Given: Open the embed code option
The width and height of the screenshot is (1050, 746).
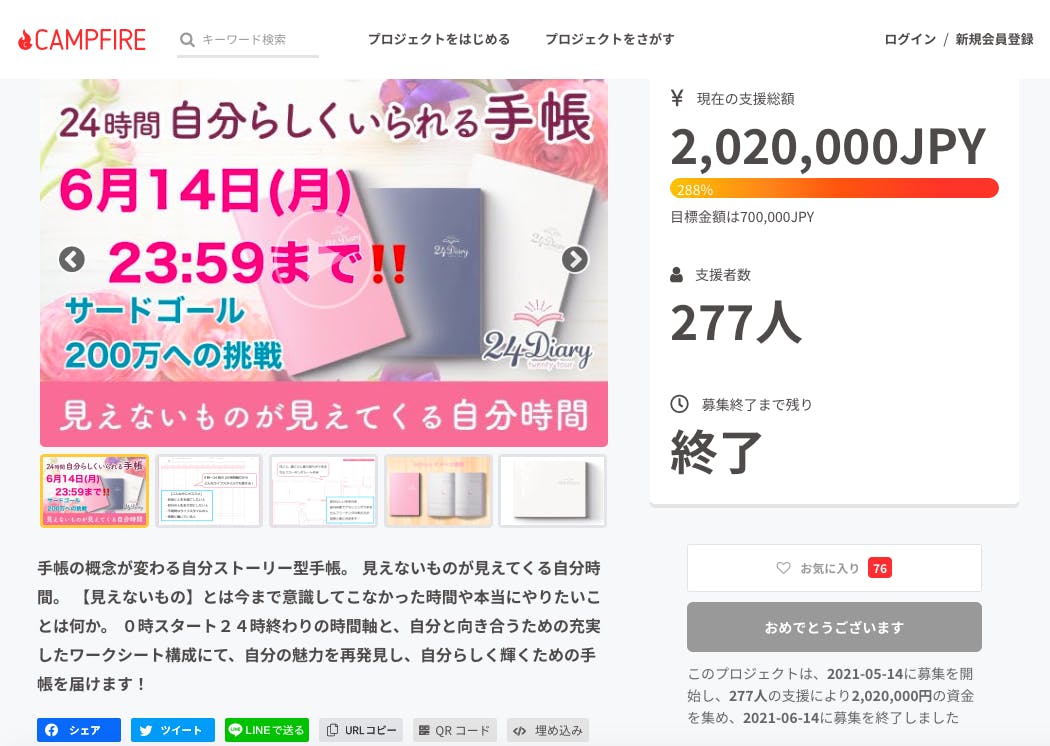Looking at the screenshot, I should click(x=548, y=730).
